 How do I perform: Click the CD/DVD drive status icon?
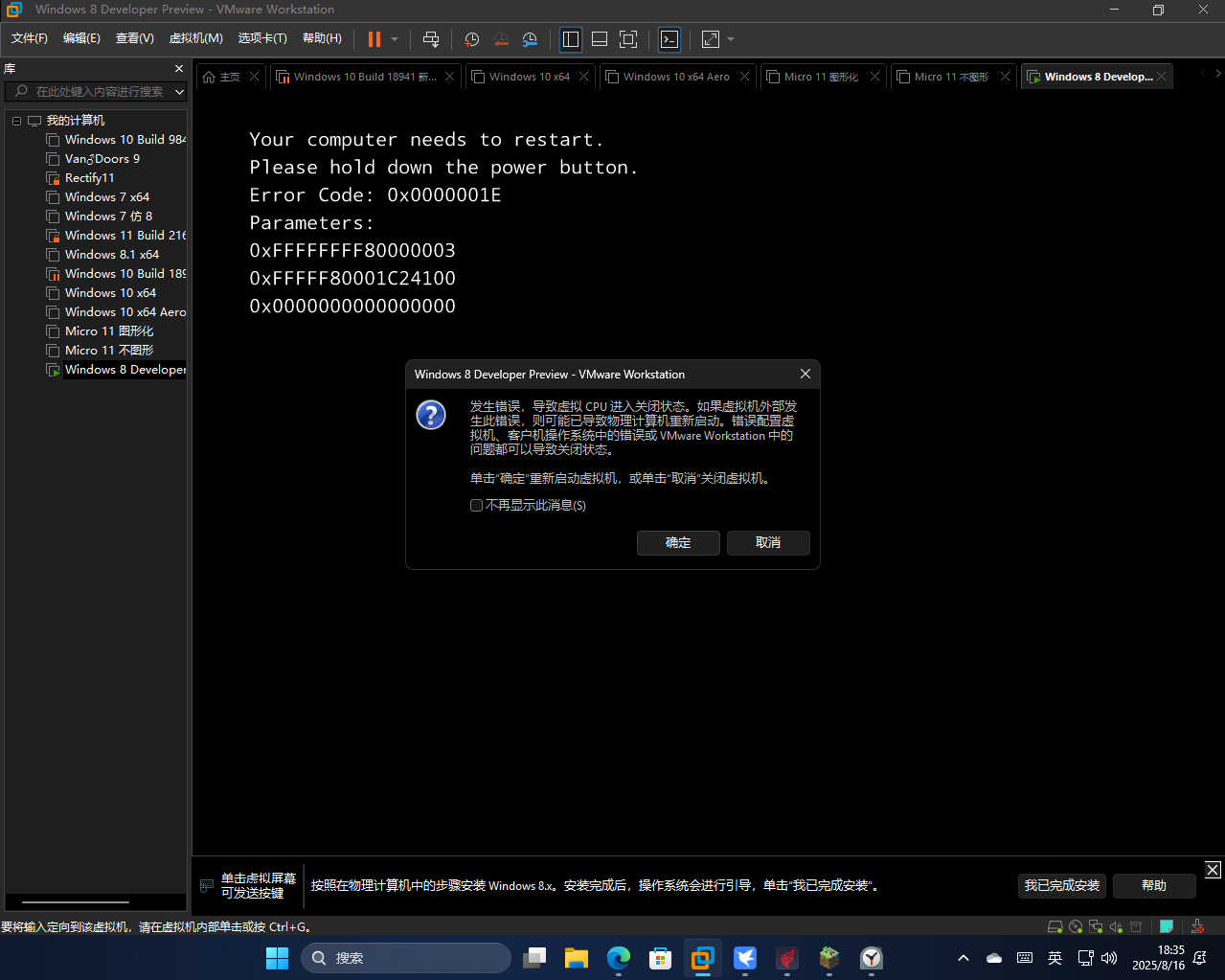click(1076, 926)
